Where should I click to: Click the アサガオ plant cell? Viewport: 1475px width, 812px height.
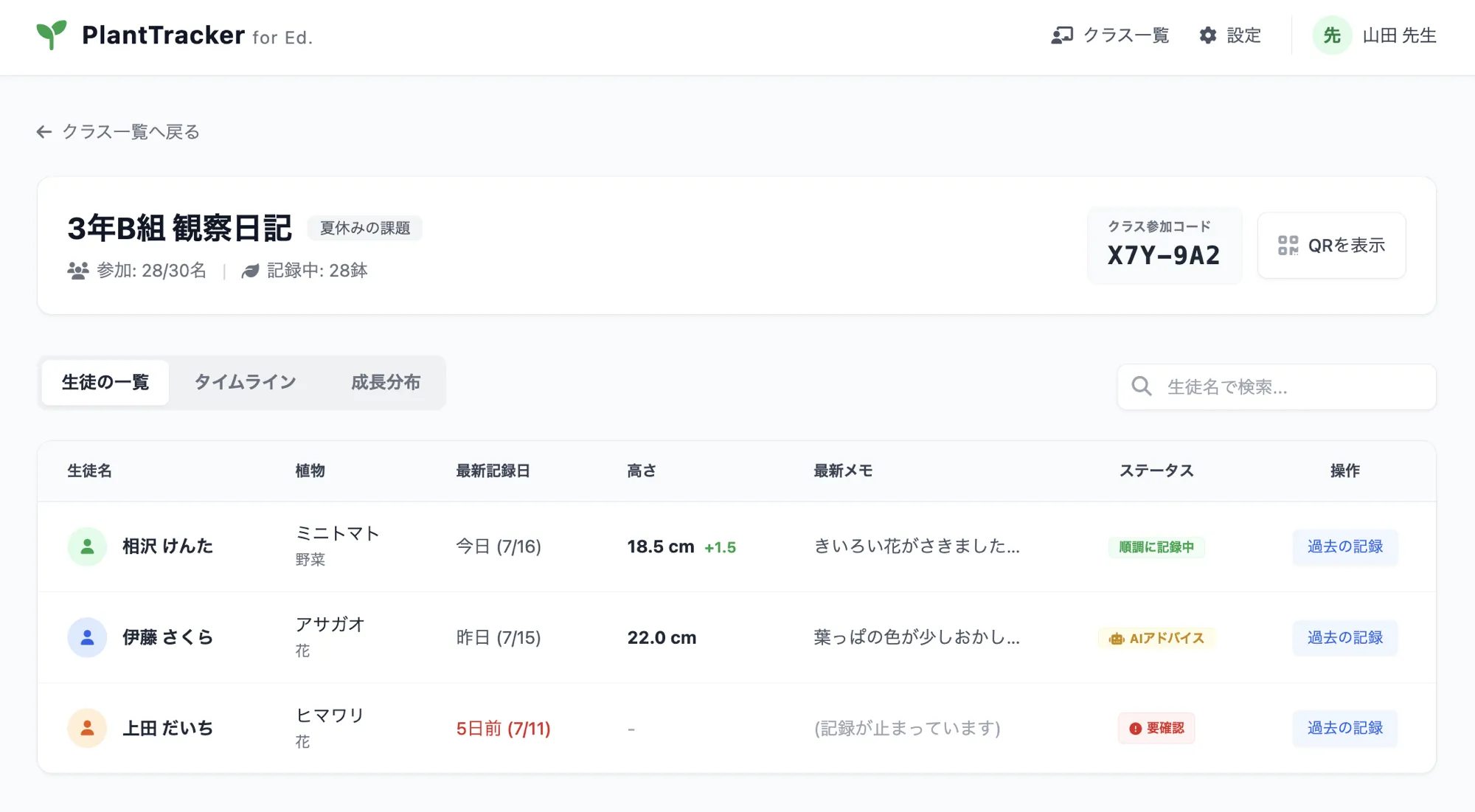coord(330,636)
